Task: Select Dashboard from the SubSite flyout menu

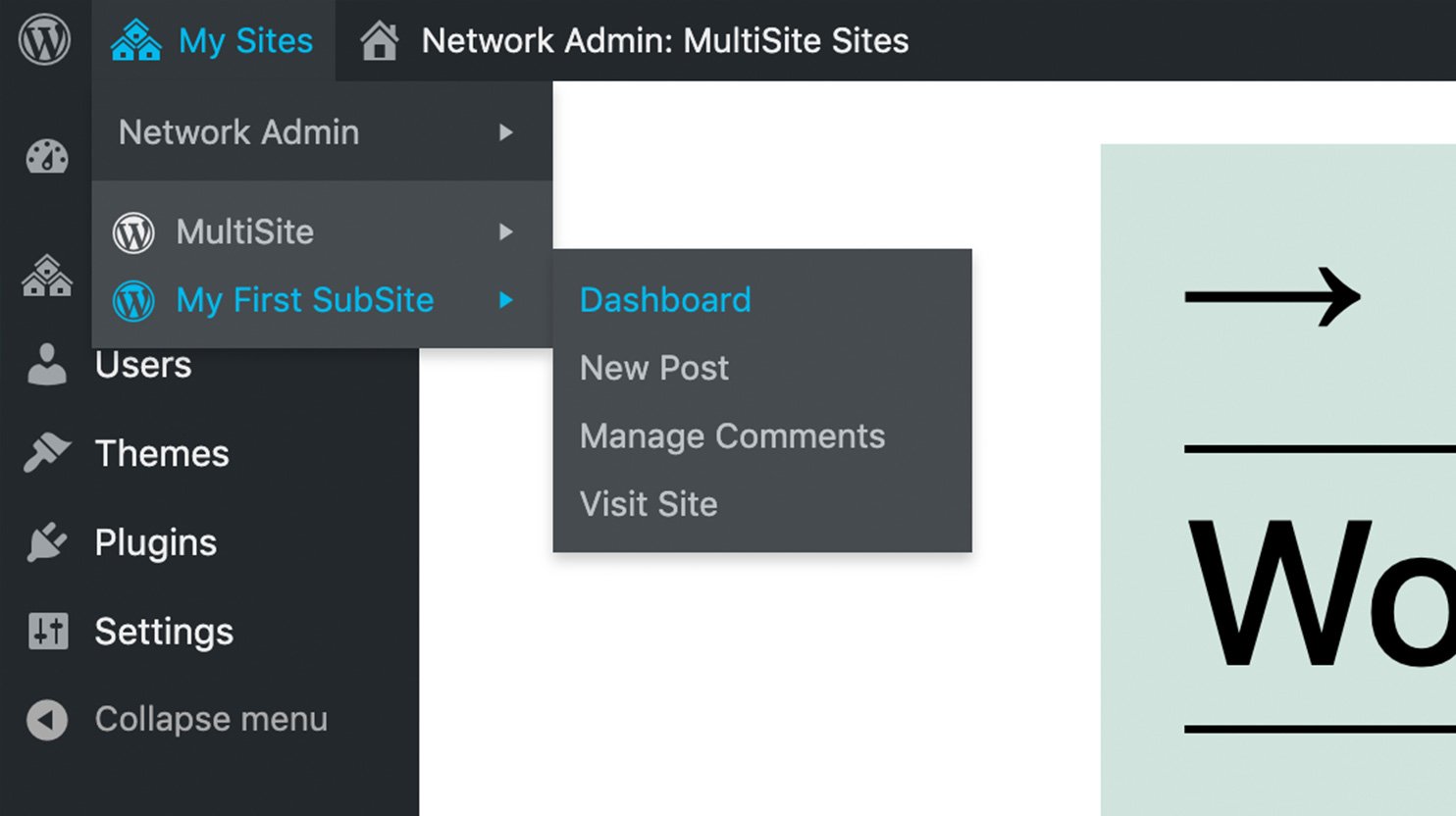Action: click(x=664, y=299)
